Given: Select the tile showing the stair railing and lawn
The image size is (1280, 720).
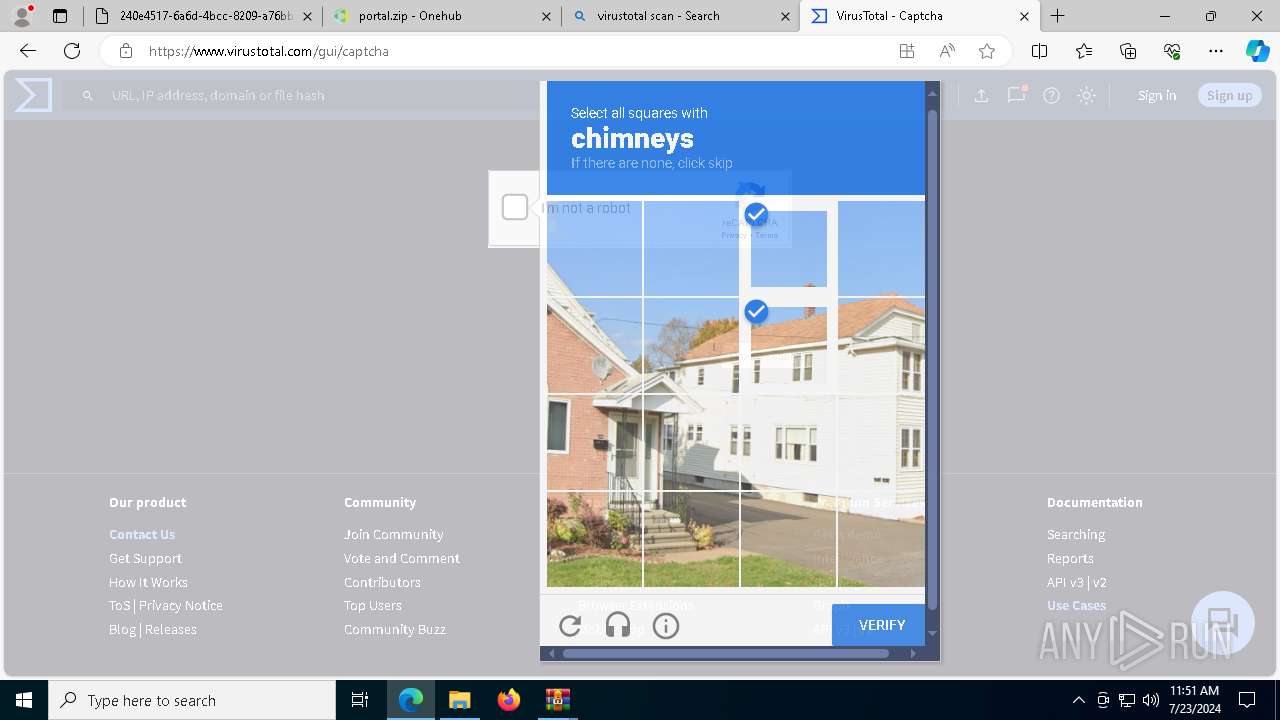Looking at the screenshot, I should pyautogui.click(x=692, y=539).
